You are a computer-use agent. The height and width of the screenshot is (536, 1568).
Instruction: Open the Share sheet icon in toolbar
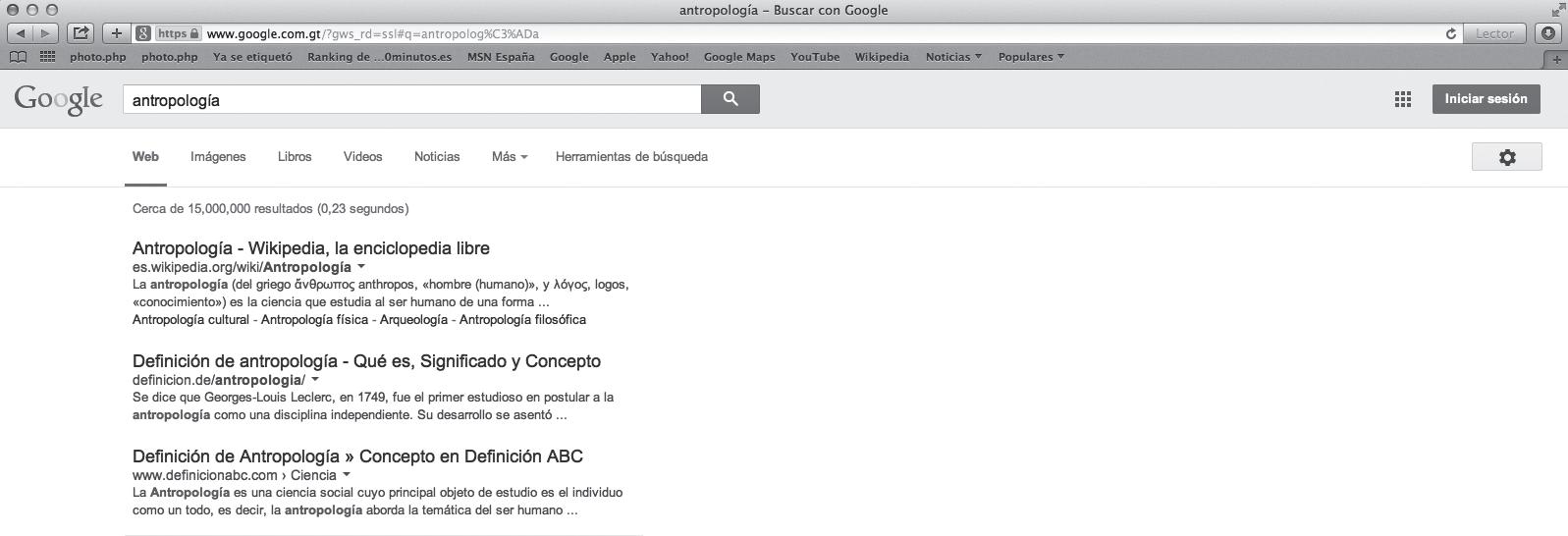click(81, 33)
